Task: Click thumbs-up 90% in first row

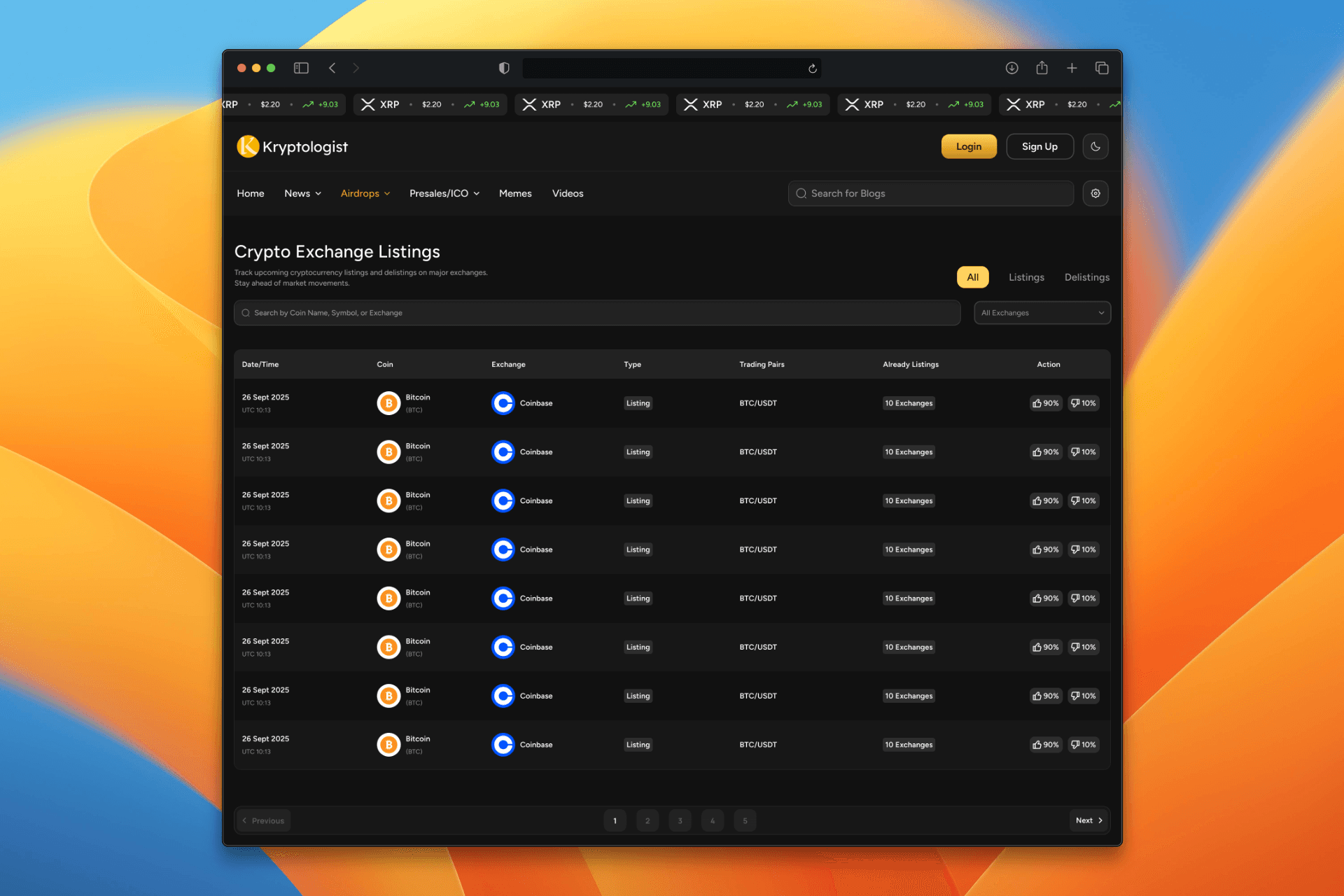Action: (1046, 403)
